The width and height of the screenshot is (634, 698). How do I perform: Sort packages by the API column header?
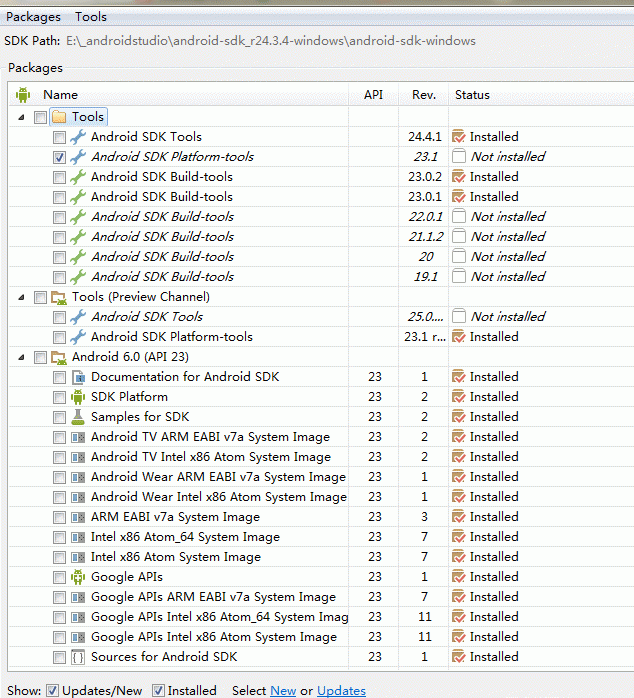373,95
